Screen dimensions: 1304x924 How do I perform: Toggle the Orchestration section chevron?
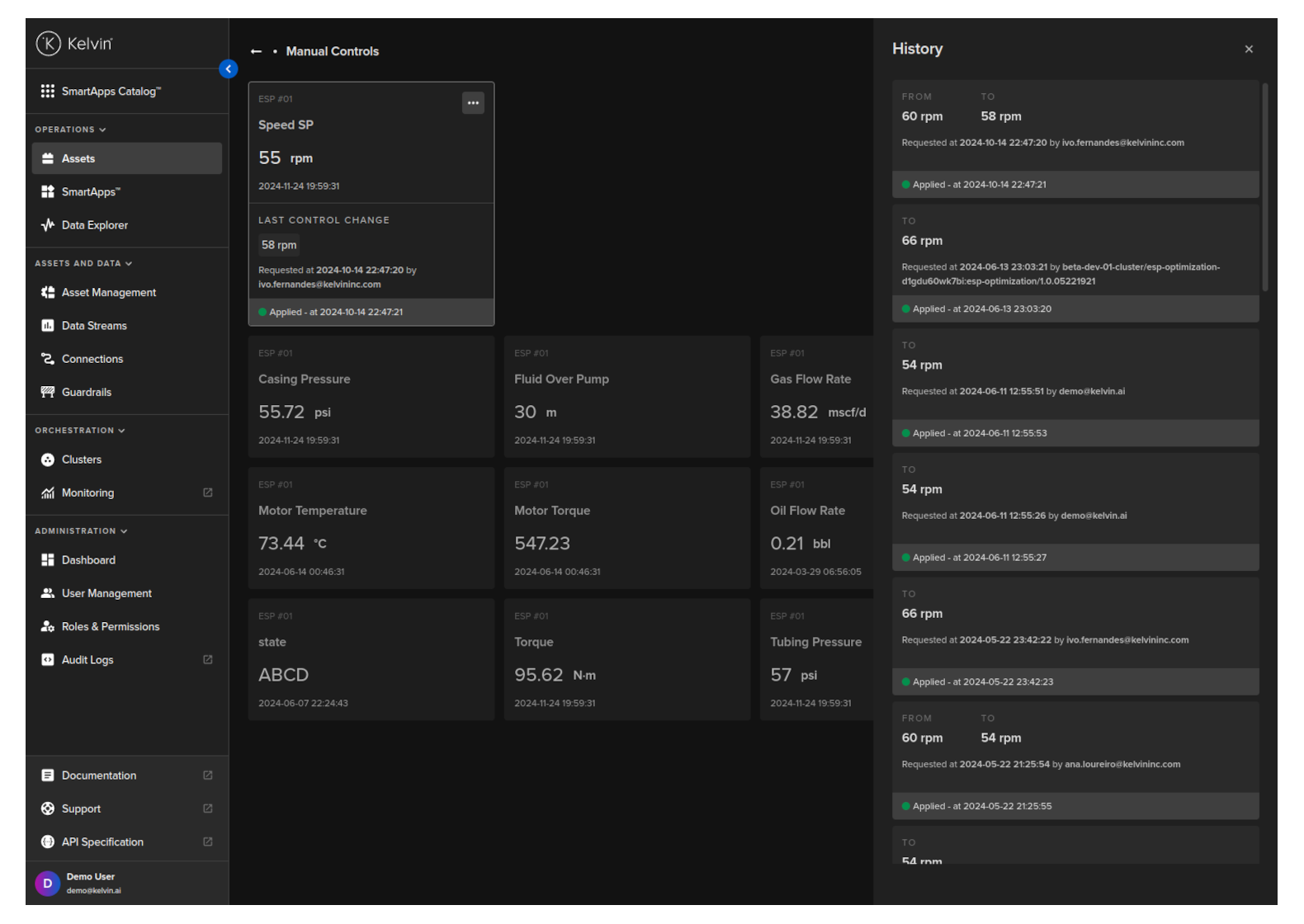point(121,431)
